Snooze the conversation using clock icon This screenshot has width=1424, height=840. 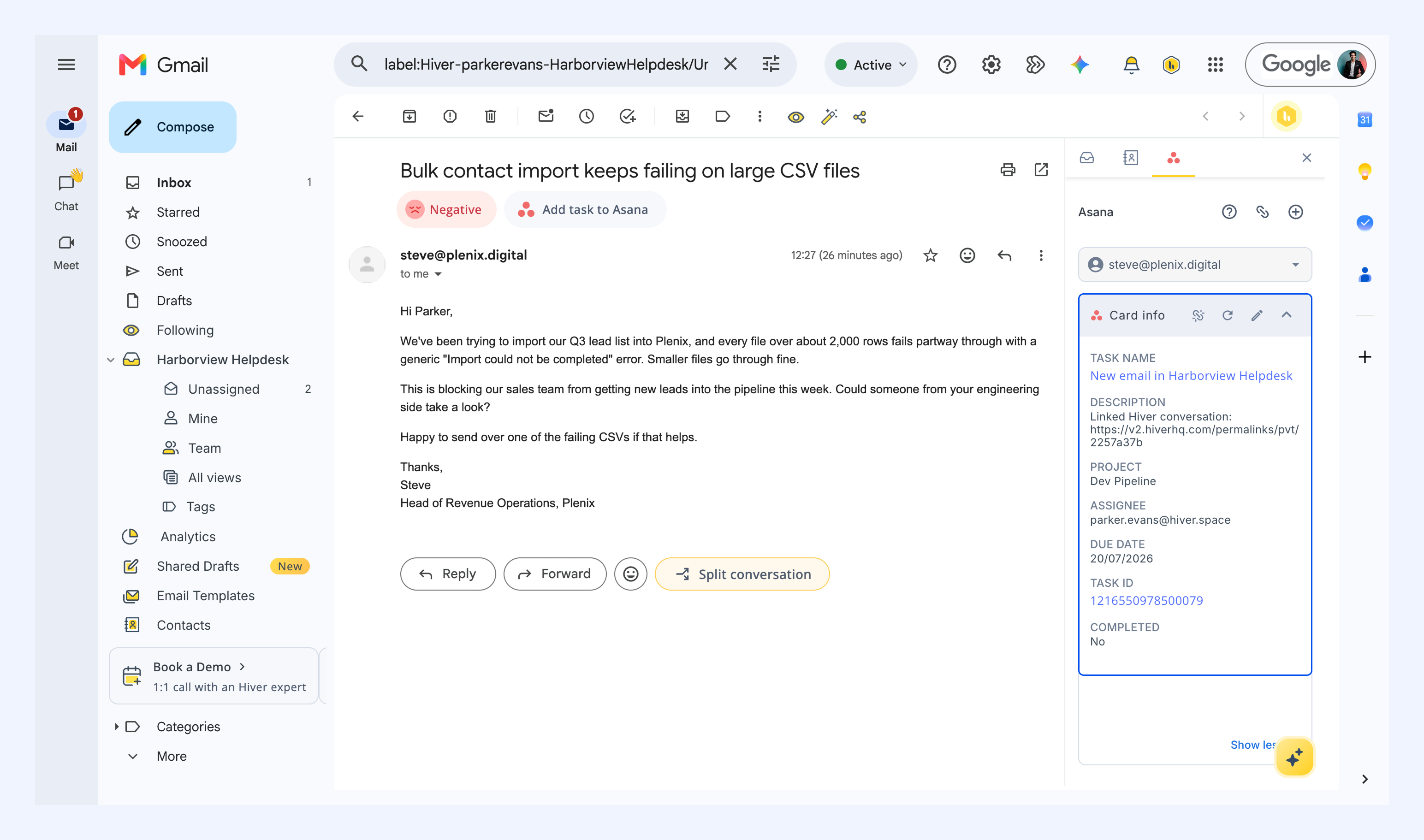(x=586, y=117)
